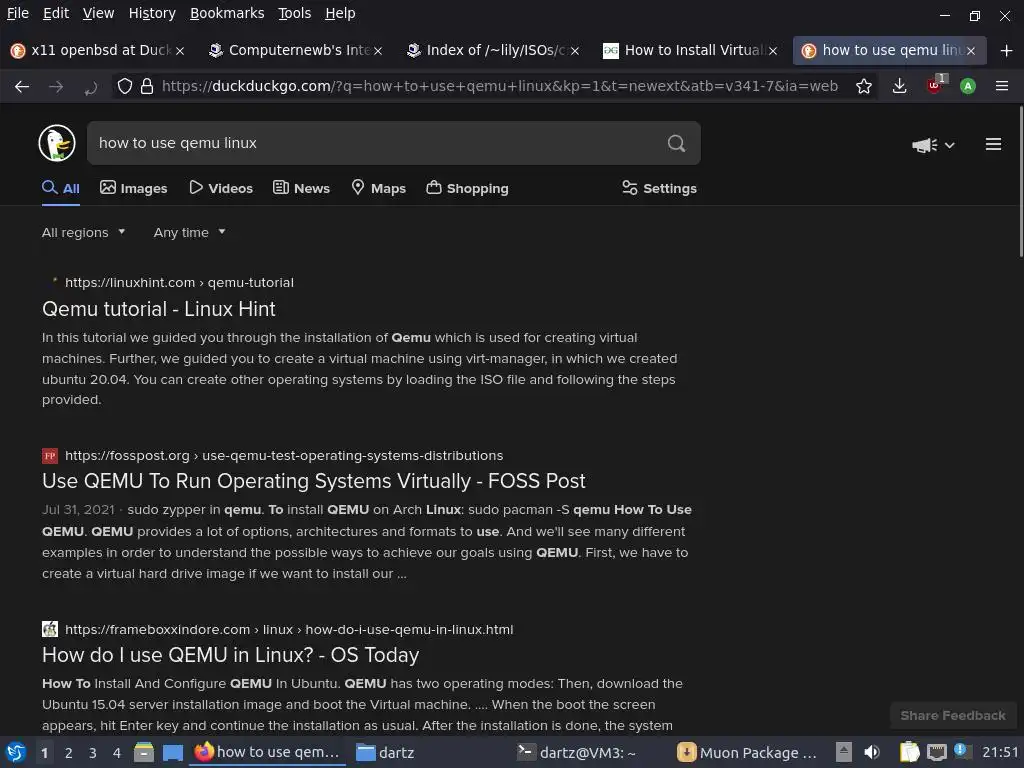Go back with the browser back arrow
The image size is (1024, 768).
[x=22, y=86]
